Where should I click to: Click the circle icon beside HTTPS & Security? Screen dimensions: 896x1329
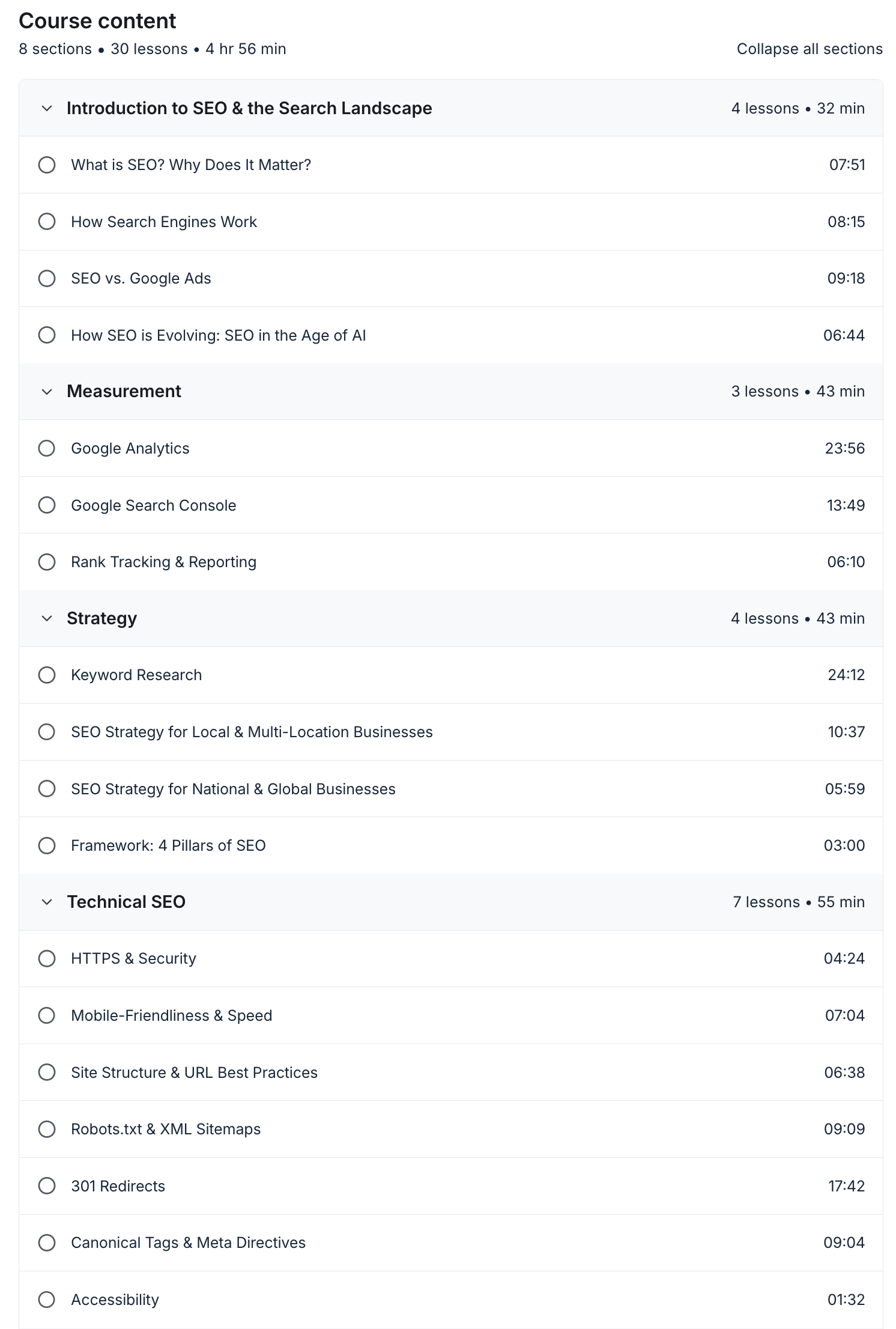[x=47, y=958]
